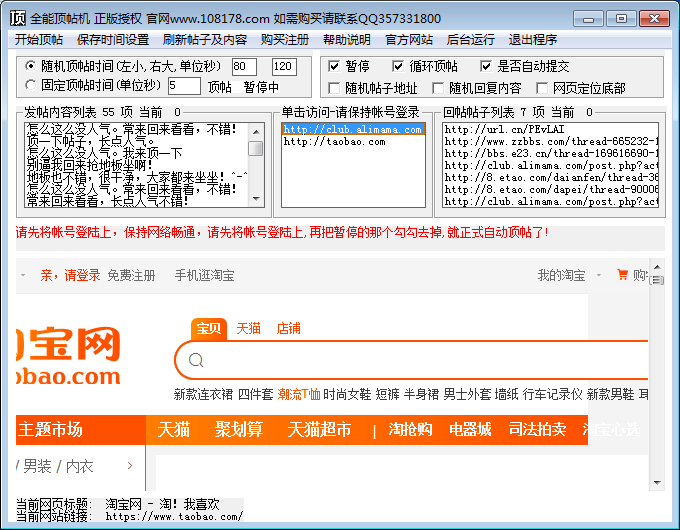
Task: Select http://url.cn/PEvLAI in reply list
Action: pos(551,129)
